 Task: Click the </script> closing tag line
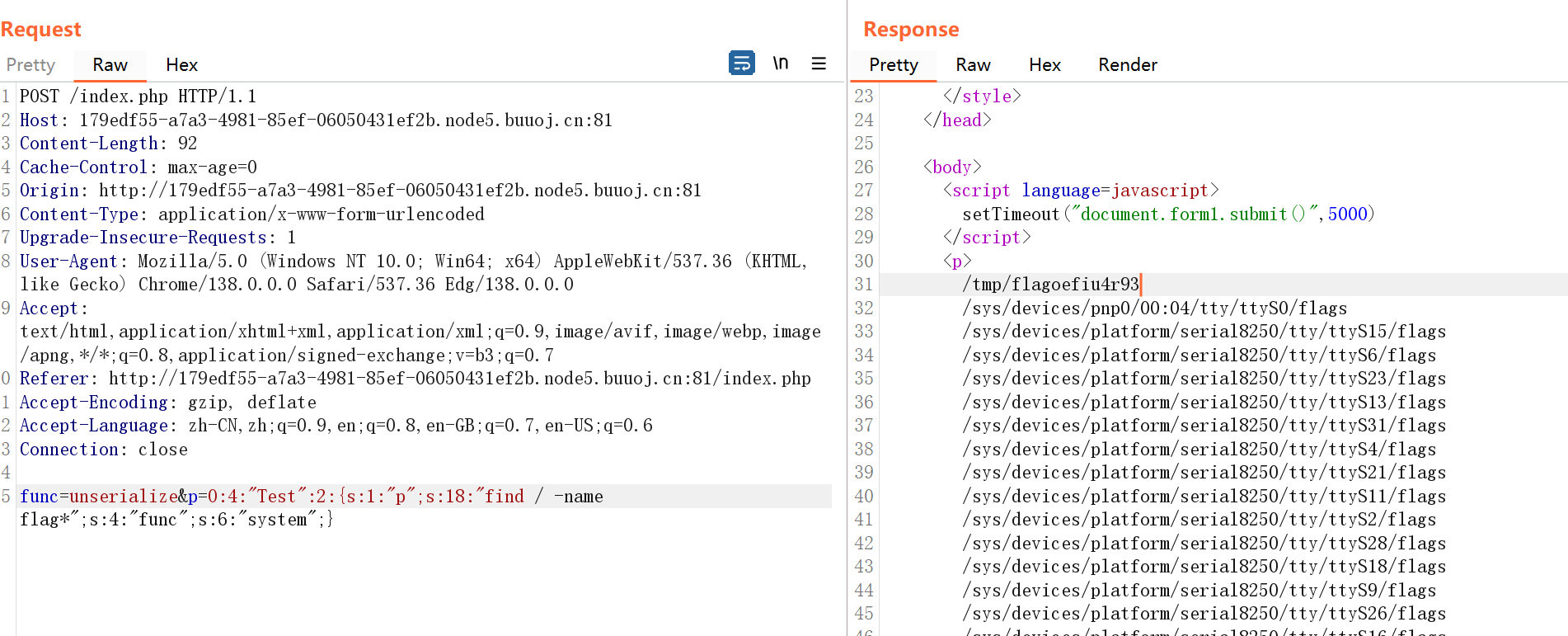987,238
